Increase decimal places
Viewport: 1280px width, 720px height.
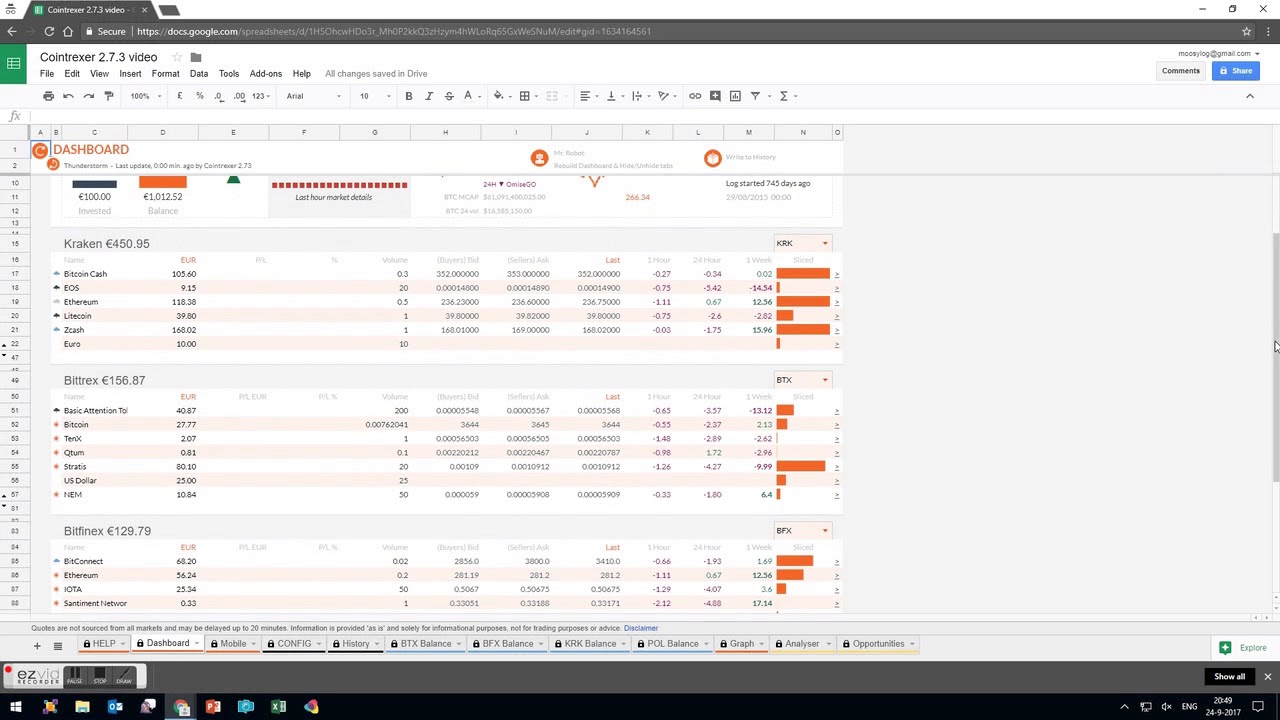pyautogui.click(x=239, y=96)
